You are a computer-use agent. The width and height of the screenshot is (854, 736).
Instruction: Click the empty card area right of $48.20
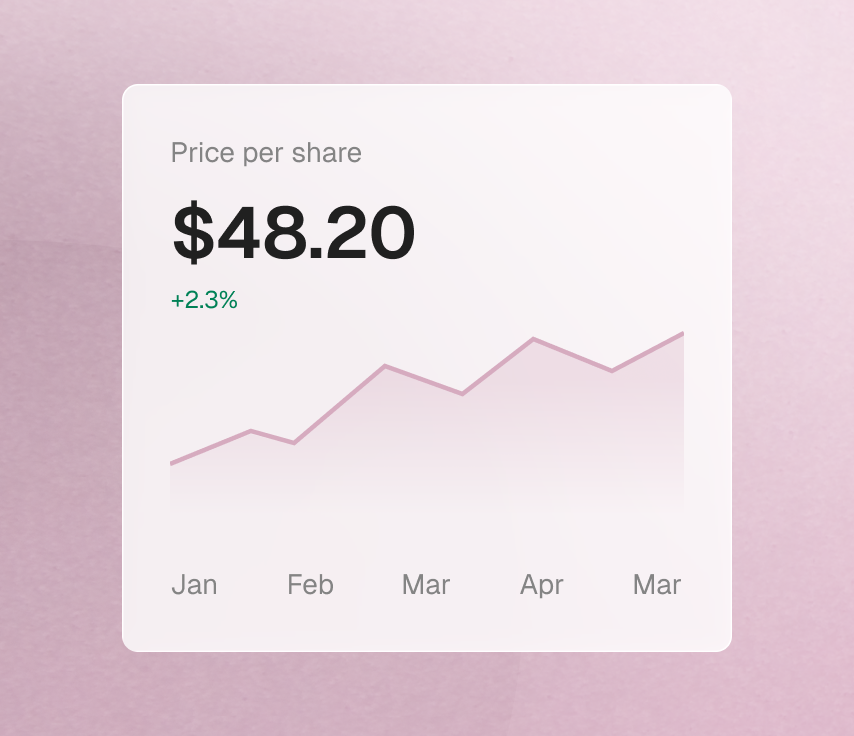(566, 233)
